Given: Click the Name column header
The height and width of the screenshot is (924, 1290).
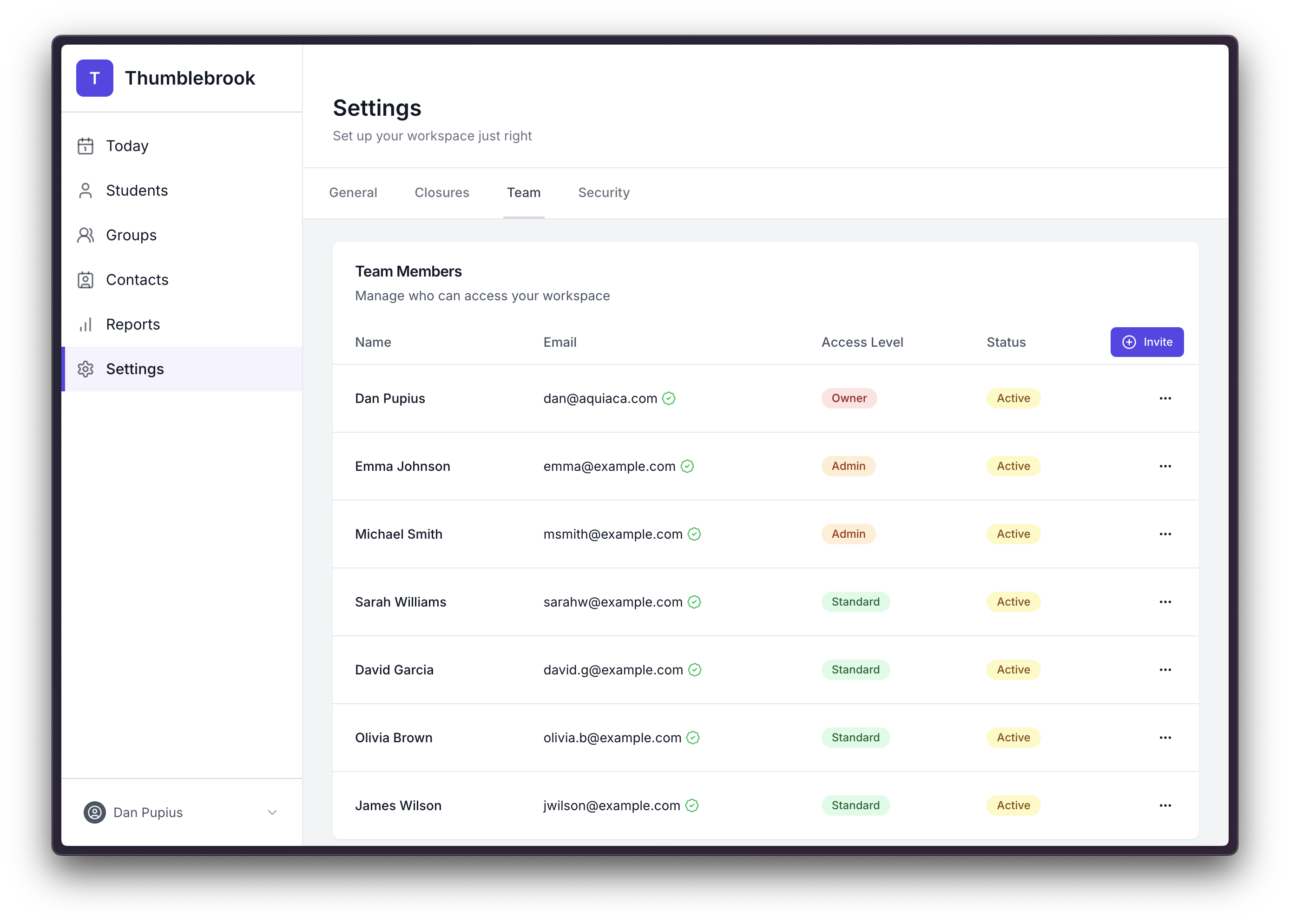Looking at the screenshot, I should [x=373, y=342].
